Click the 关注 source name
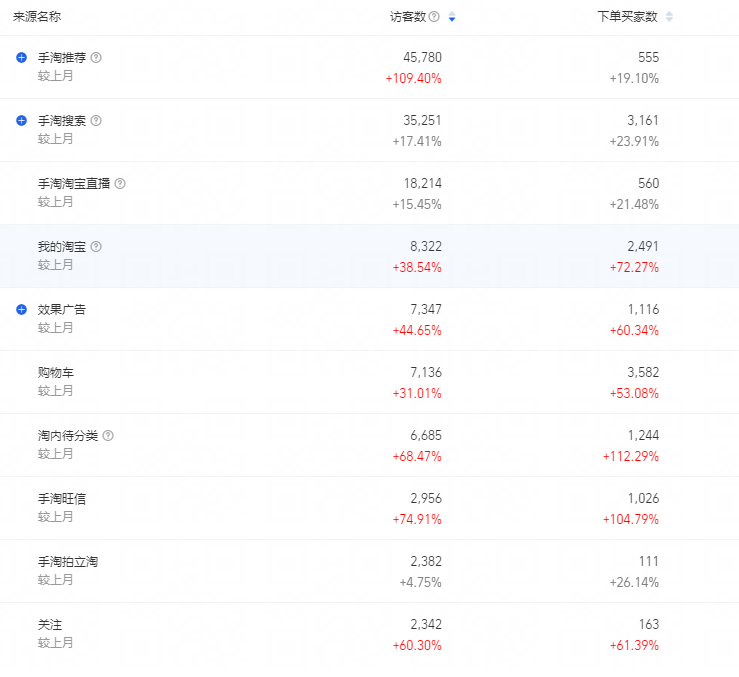 coord(50,625)
